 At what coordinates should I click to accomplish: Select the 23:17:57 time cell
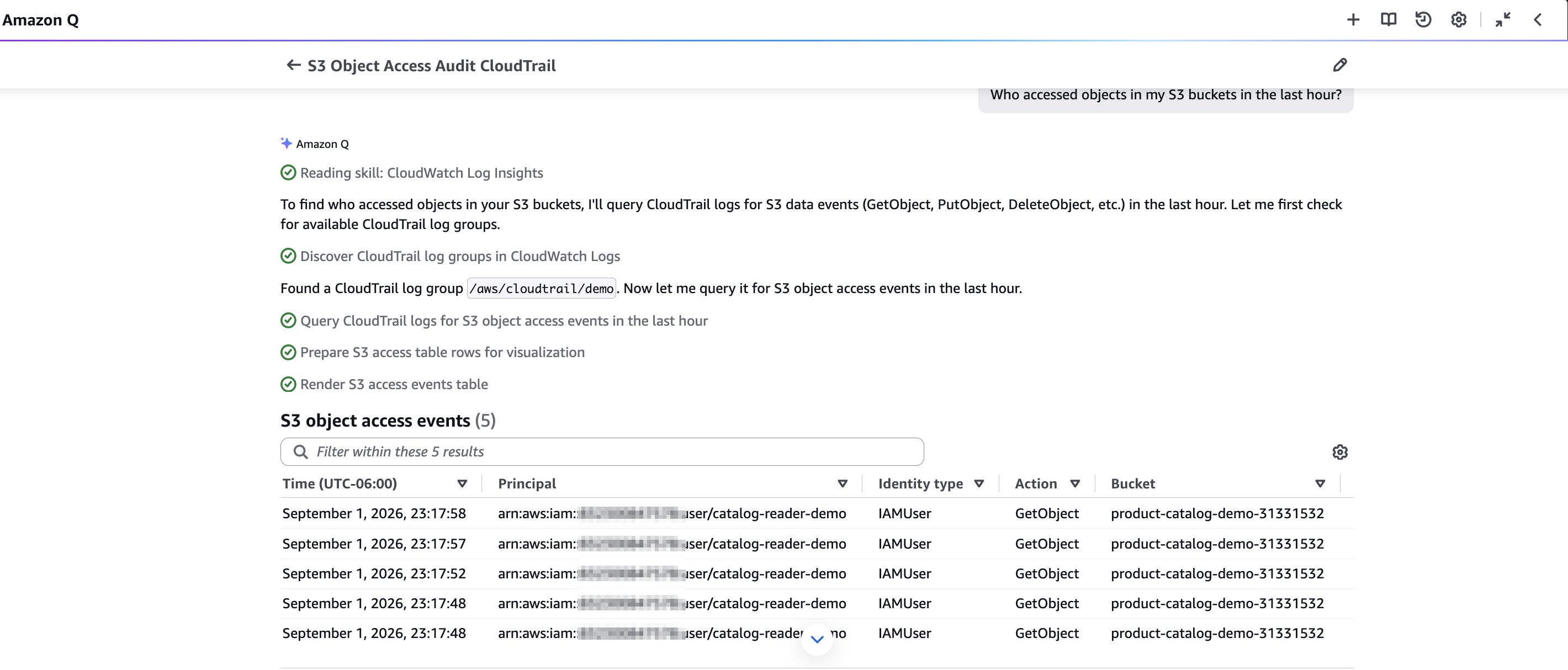tap(374, 544)
